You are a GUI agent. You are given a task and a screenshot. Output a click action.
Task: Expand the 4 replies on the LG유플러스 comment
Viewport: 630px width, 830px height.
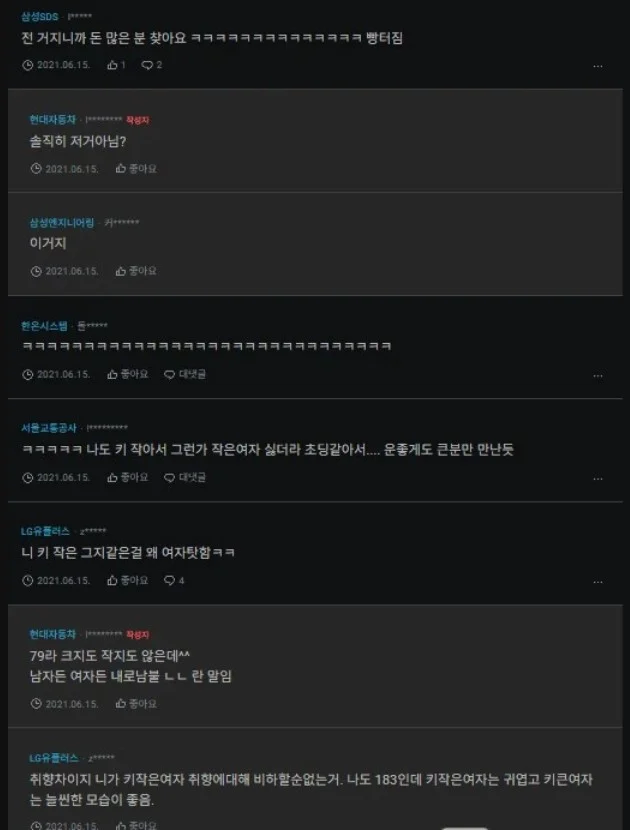(174, 581)
